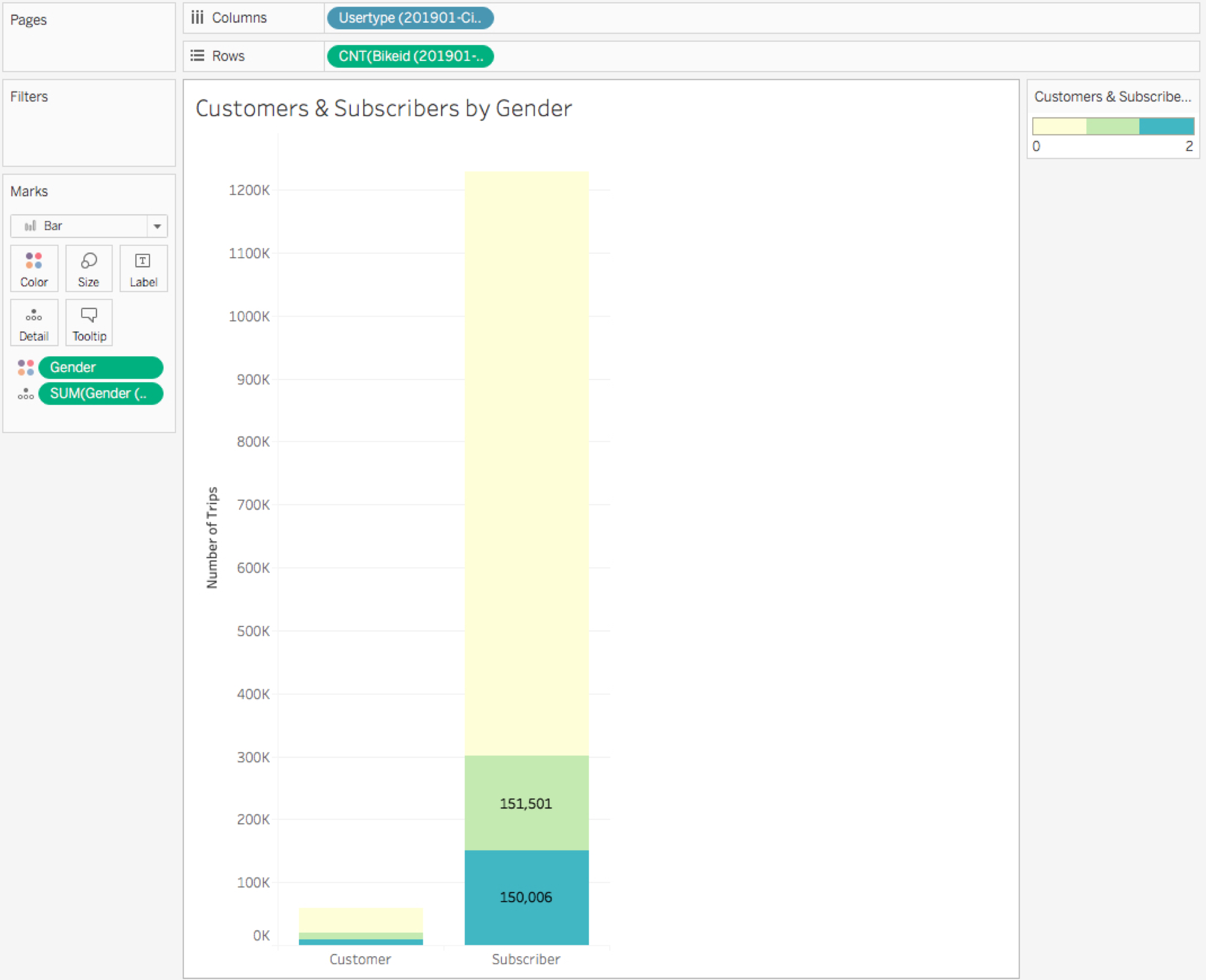
Task: Click the Rows shelf label
Action: click(228, 56)
